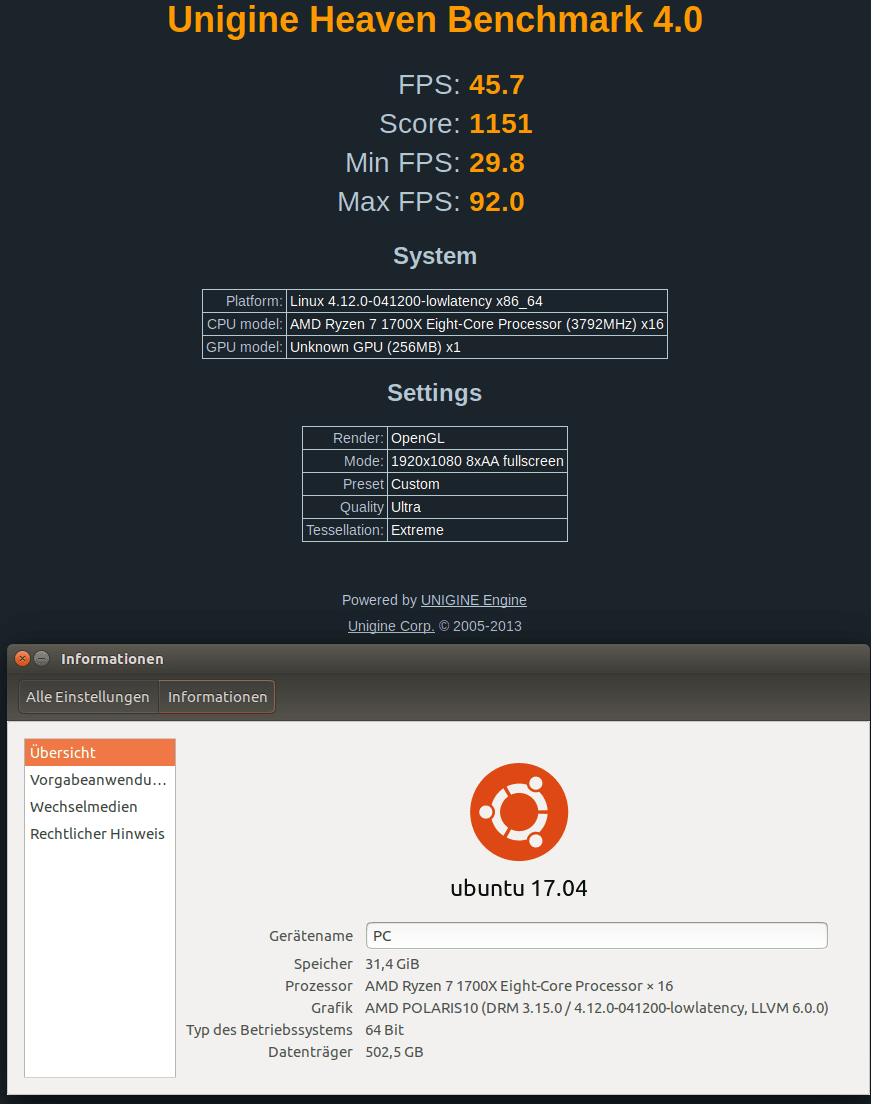Click the Informationen breadcrumb button
This screenshot has height=1104, width=871.
pos(218,697)
